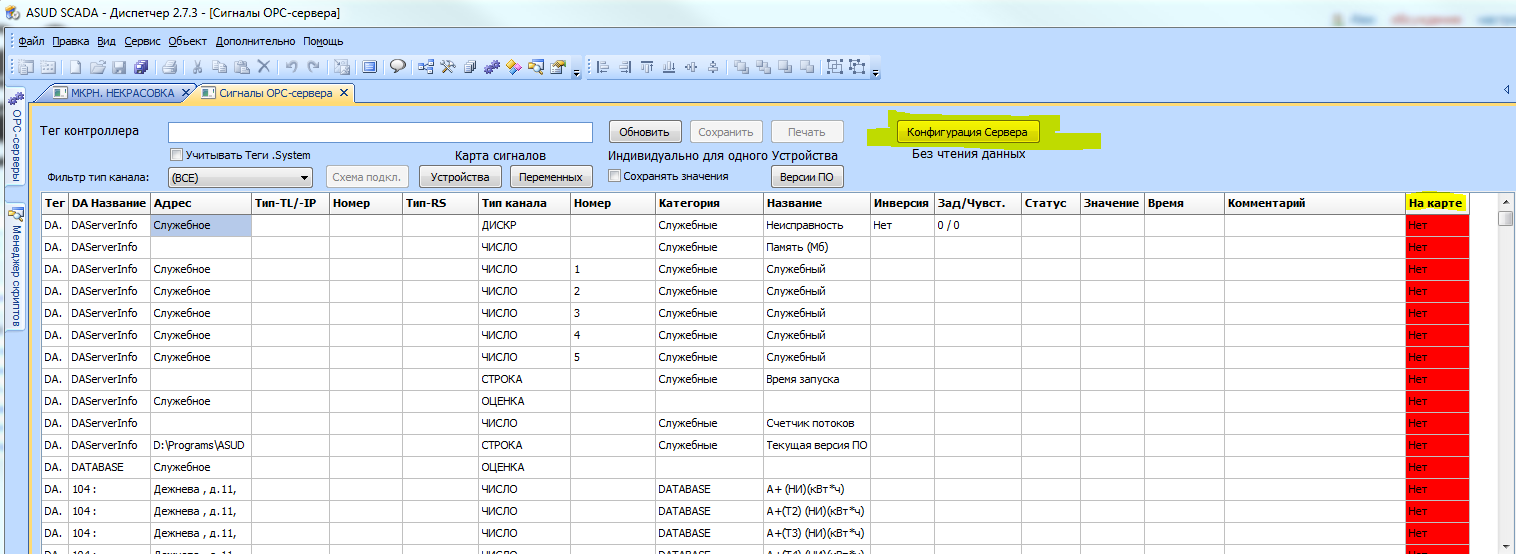1516x554 pixels.
Task: Toggle the Сохранять значения checkbox
Action: pos(615,176)
